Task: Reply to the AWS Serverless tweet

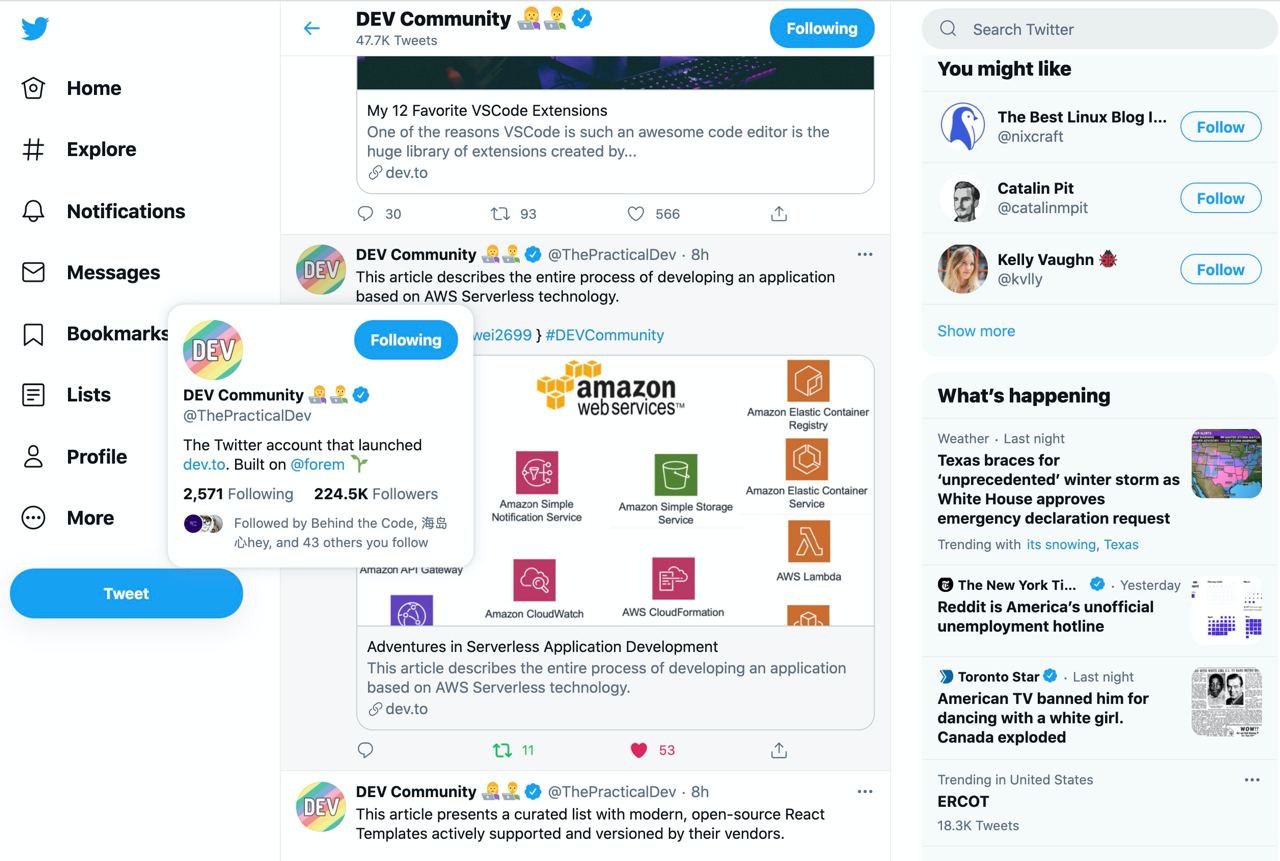Action: coord(365,750)
